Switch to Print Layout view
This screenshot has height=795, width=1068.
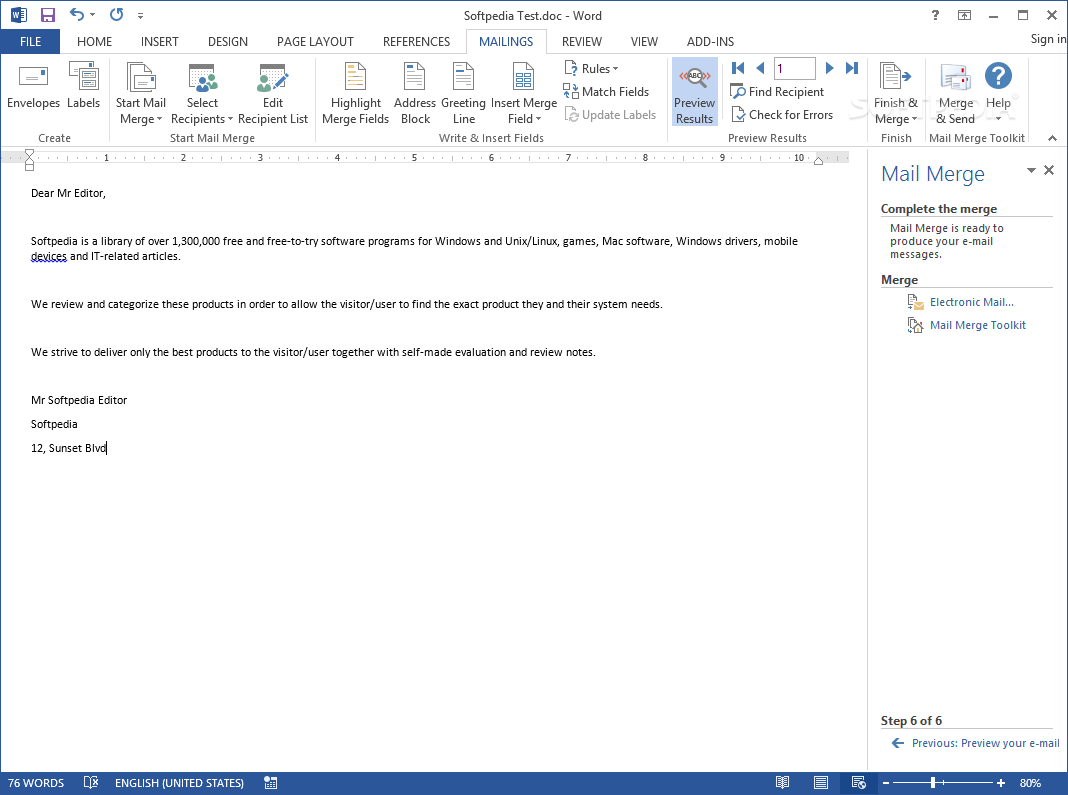pyautogui.click(x=821, y=783)
